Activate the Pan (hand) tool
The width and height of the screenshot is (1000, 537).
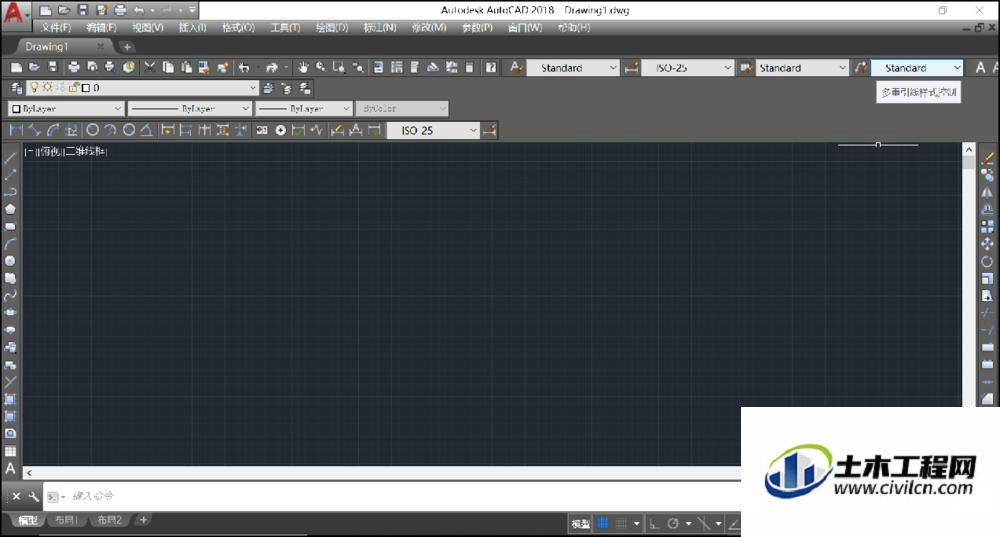coord(303,67)
